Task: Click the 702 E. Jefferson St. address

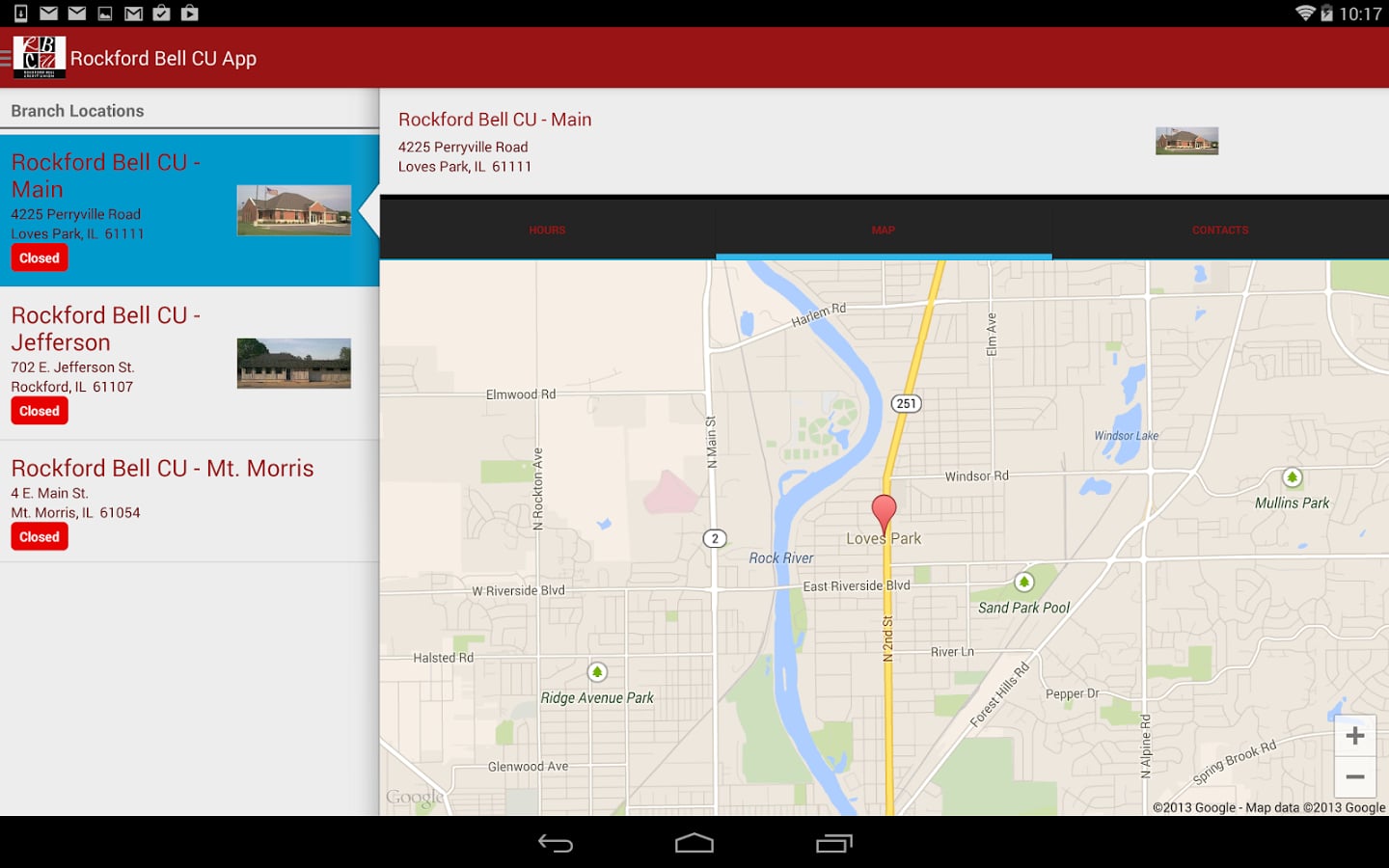Action: tap(72, 367)
